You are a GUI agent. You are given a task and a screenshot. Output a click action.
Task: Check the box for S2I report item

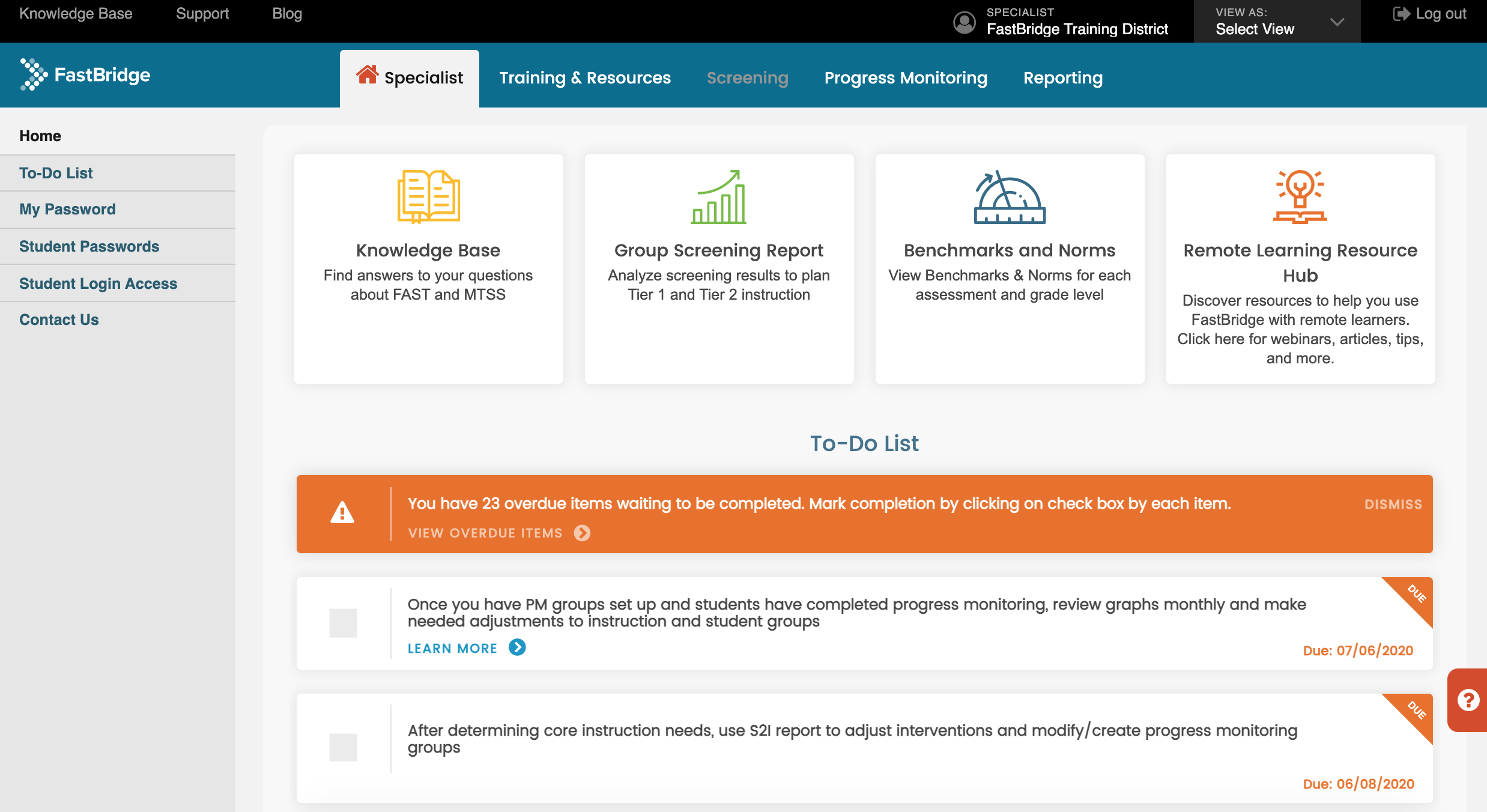pos(343,747)
